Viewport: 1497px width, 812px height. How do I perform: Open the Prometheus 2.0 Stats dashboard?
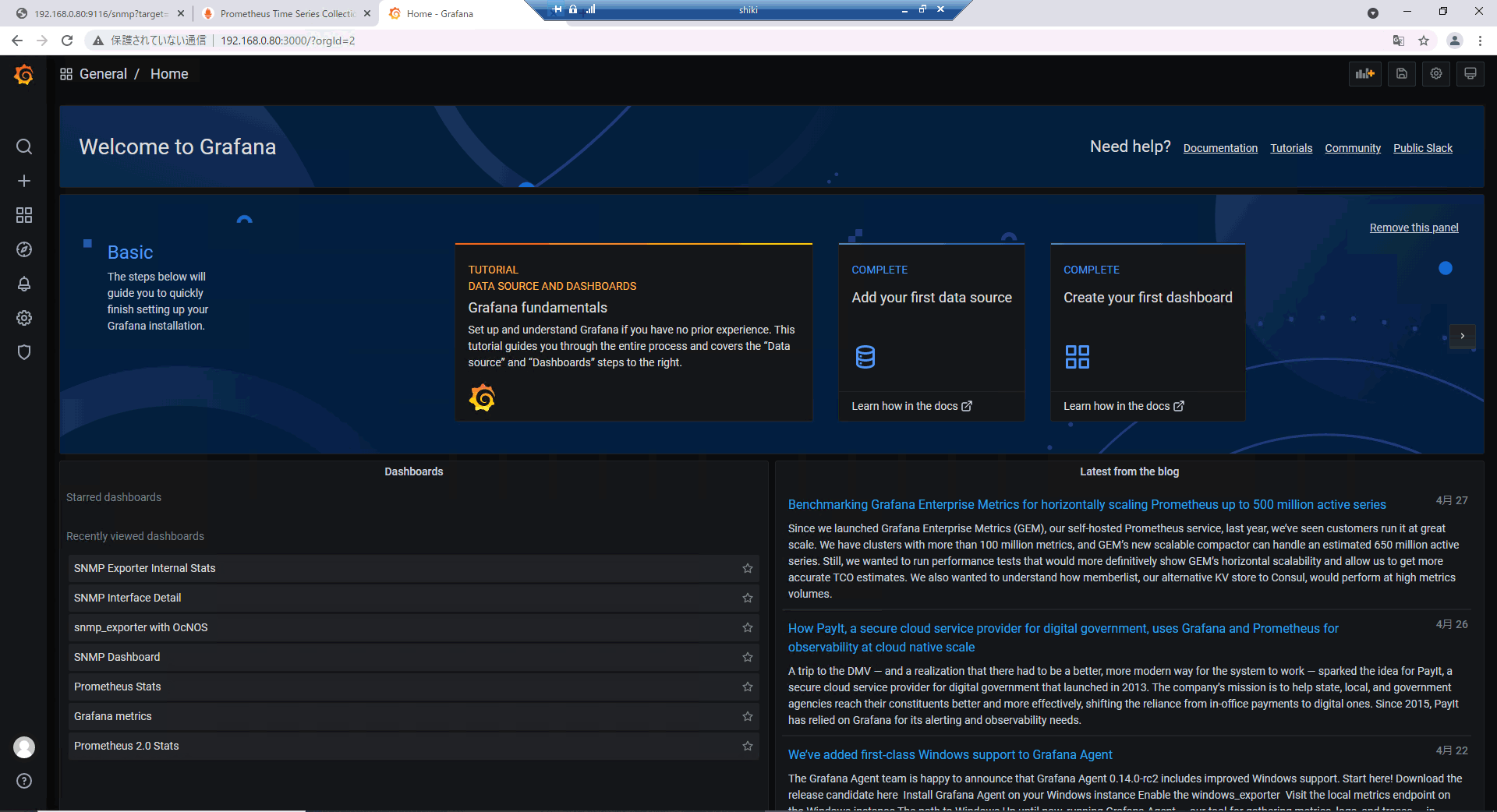pyautogui.click(x=413, y=746)
